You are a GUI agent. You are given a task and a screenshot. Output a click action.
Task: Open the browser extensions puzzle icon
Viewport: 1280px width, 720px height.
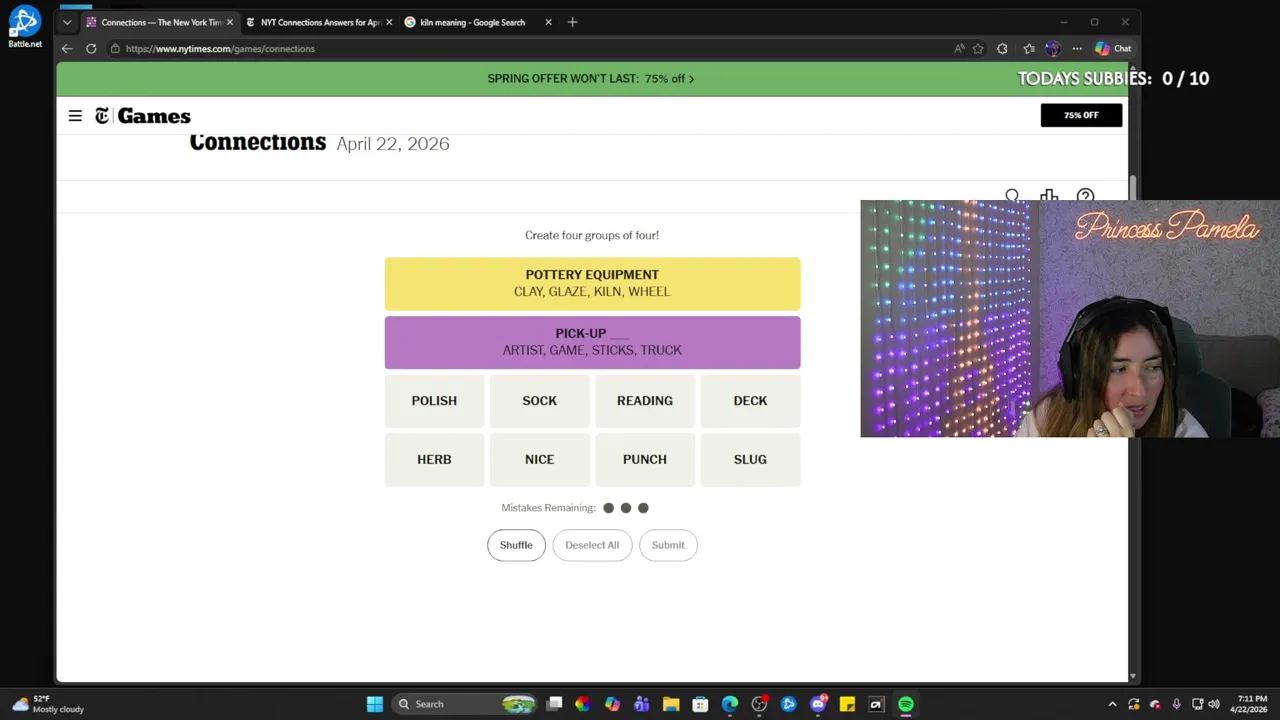pyautogui.click(x=1003, y=48)
